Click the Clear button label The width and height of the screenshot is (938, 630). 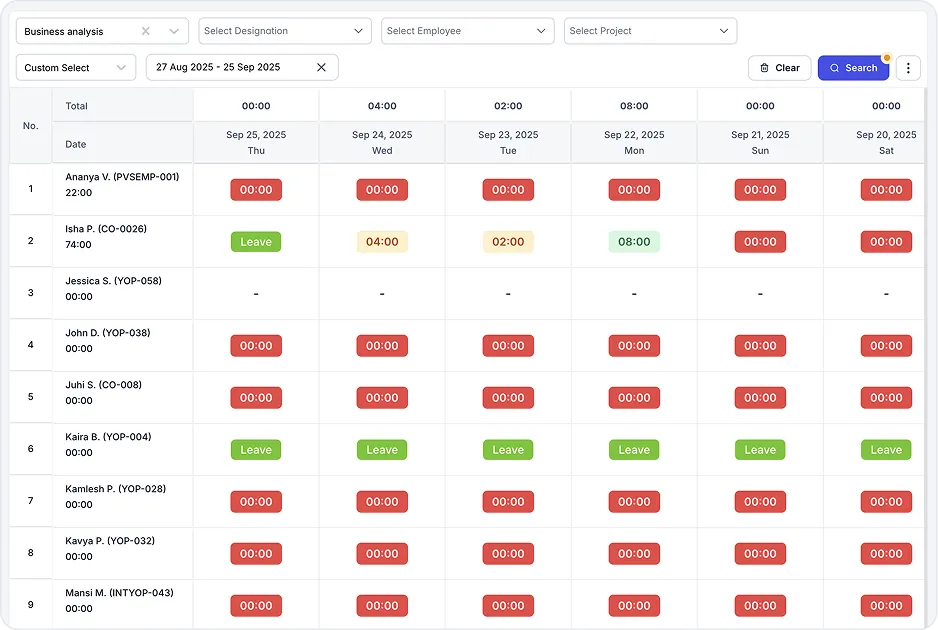787,68
